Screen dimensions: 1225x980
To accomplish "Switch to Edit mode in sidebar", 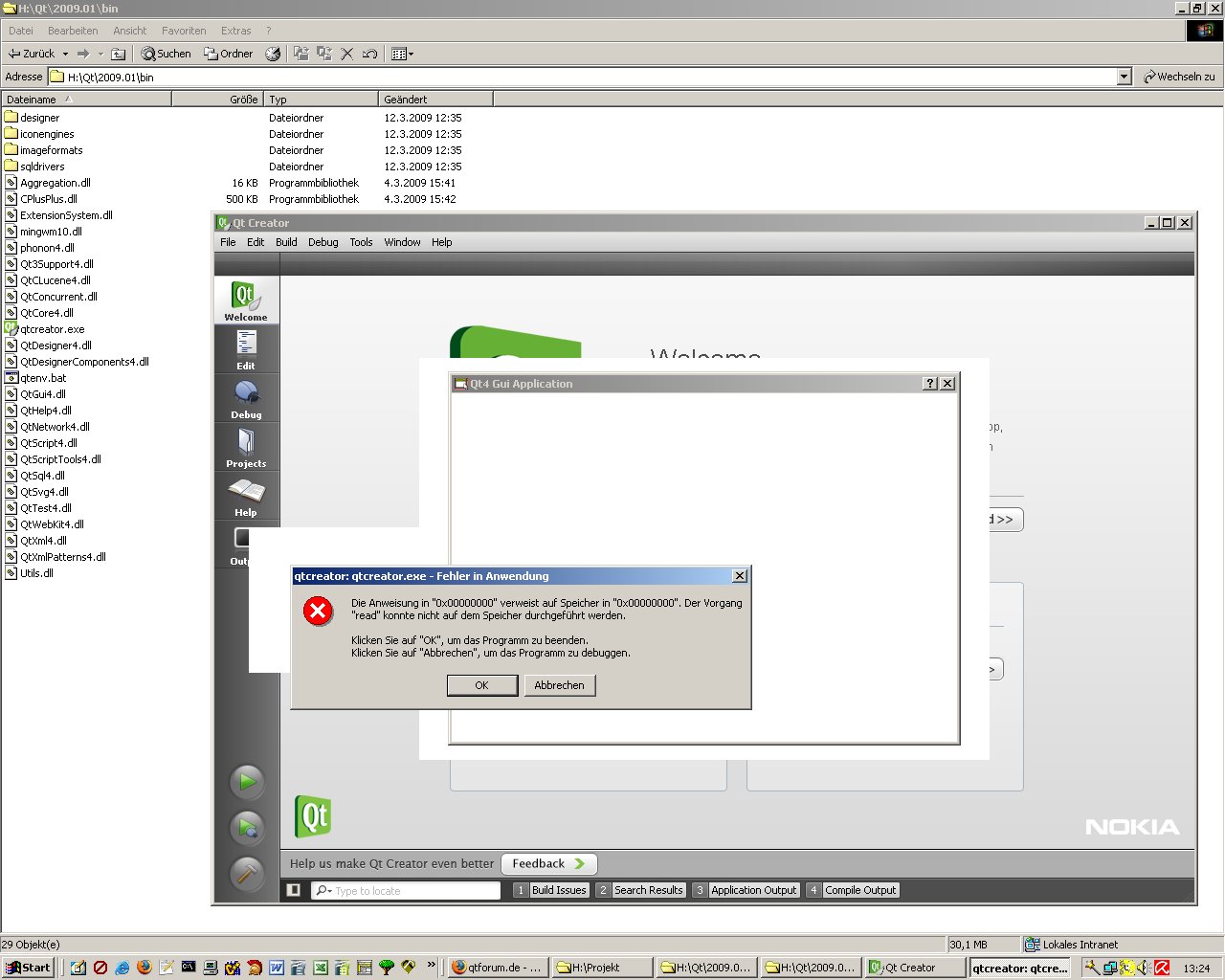I will [246, 349].
